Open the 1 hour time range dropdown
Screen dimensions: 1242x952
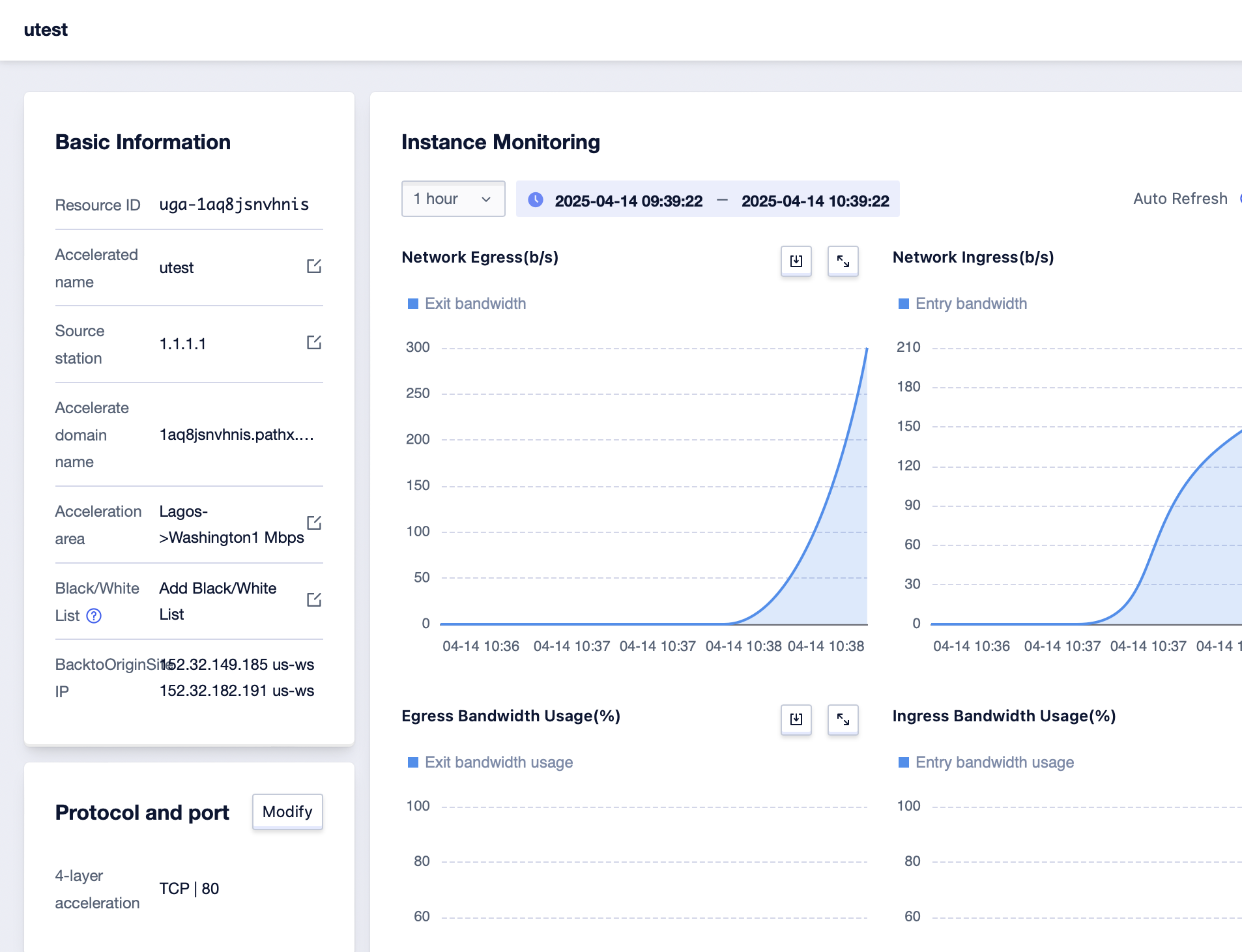pos(454,199)
